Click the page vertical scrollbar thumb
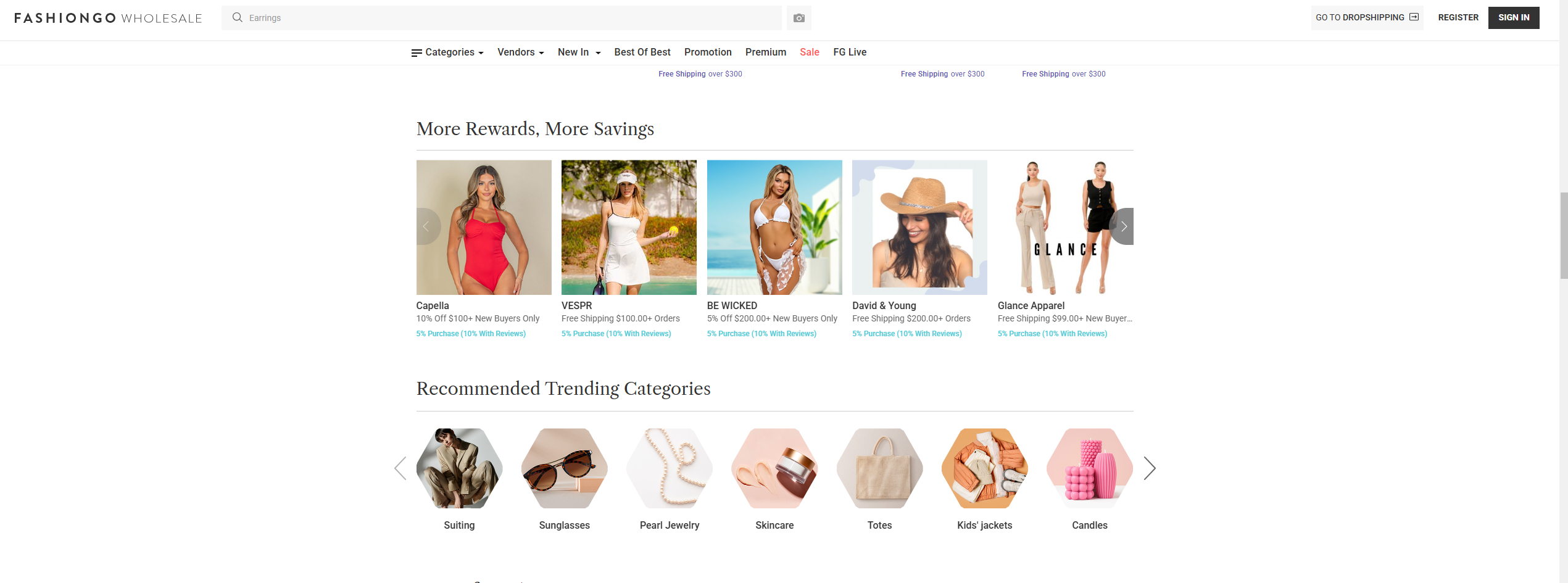 coord(1563,236)
